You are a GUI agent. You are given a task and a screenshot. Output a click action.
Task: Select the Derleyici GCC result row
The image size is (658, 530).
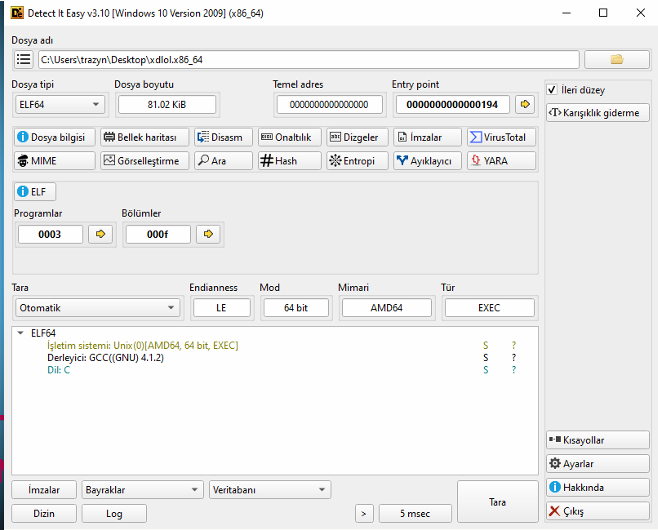point(105,357)
